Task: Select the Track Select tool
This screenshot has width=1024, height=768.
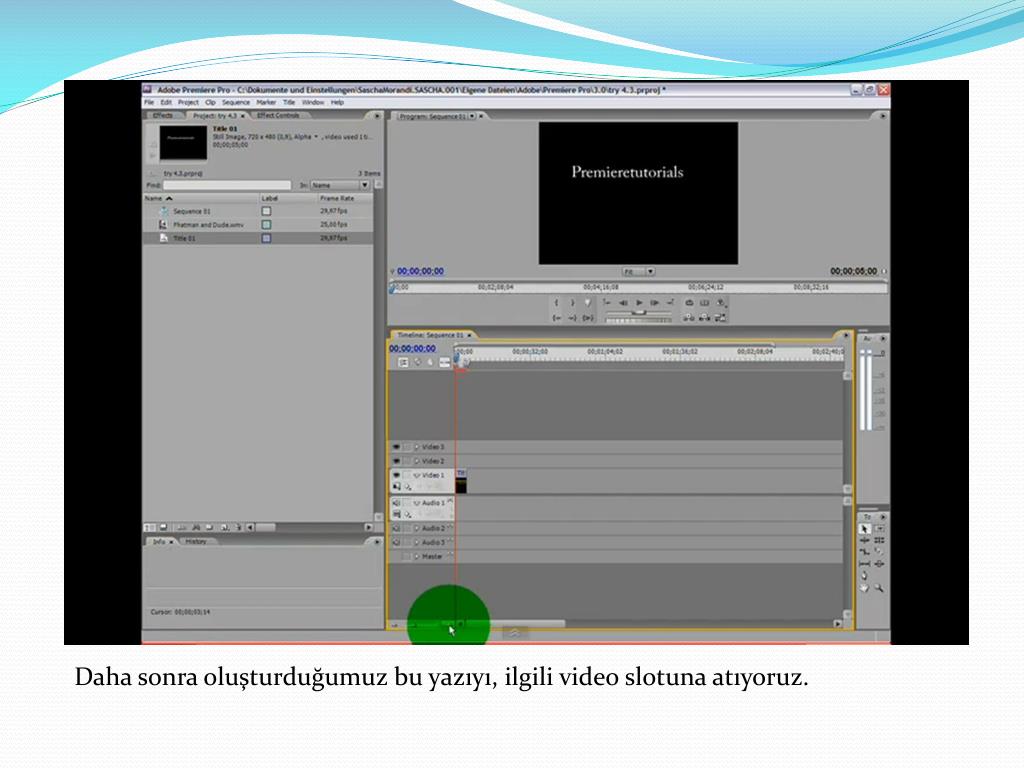Action: pos(880,529)
